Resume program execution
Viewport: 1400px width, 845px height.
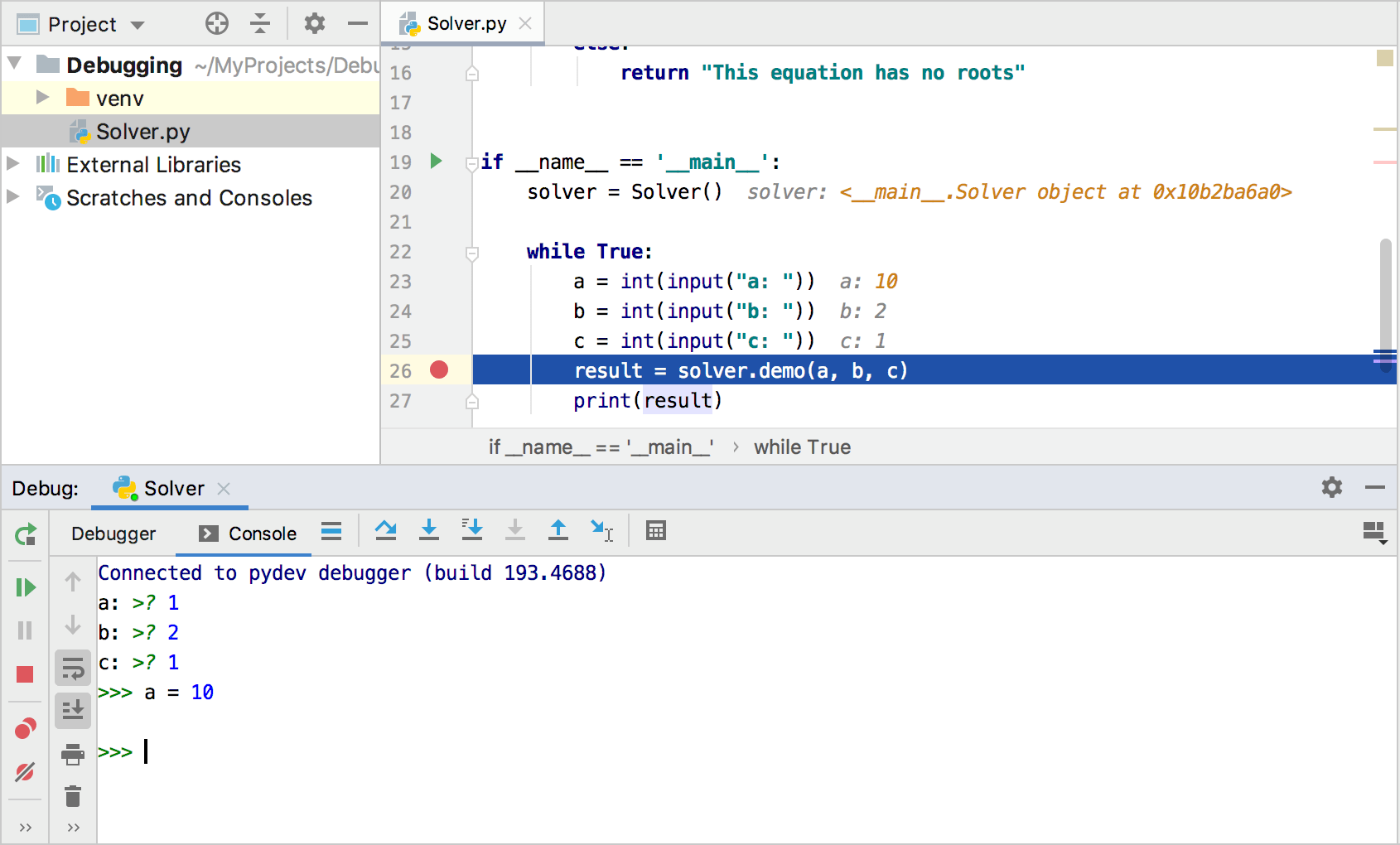click(x=26, y=587)
